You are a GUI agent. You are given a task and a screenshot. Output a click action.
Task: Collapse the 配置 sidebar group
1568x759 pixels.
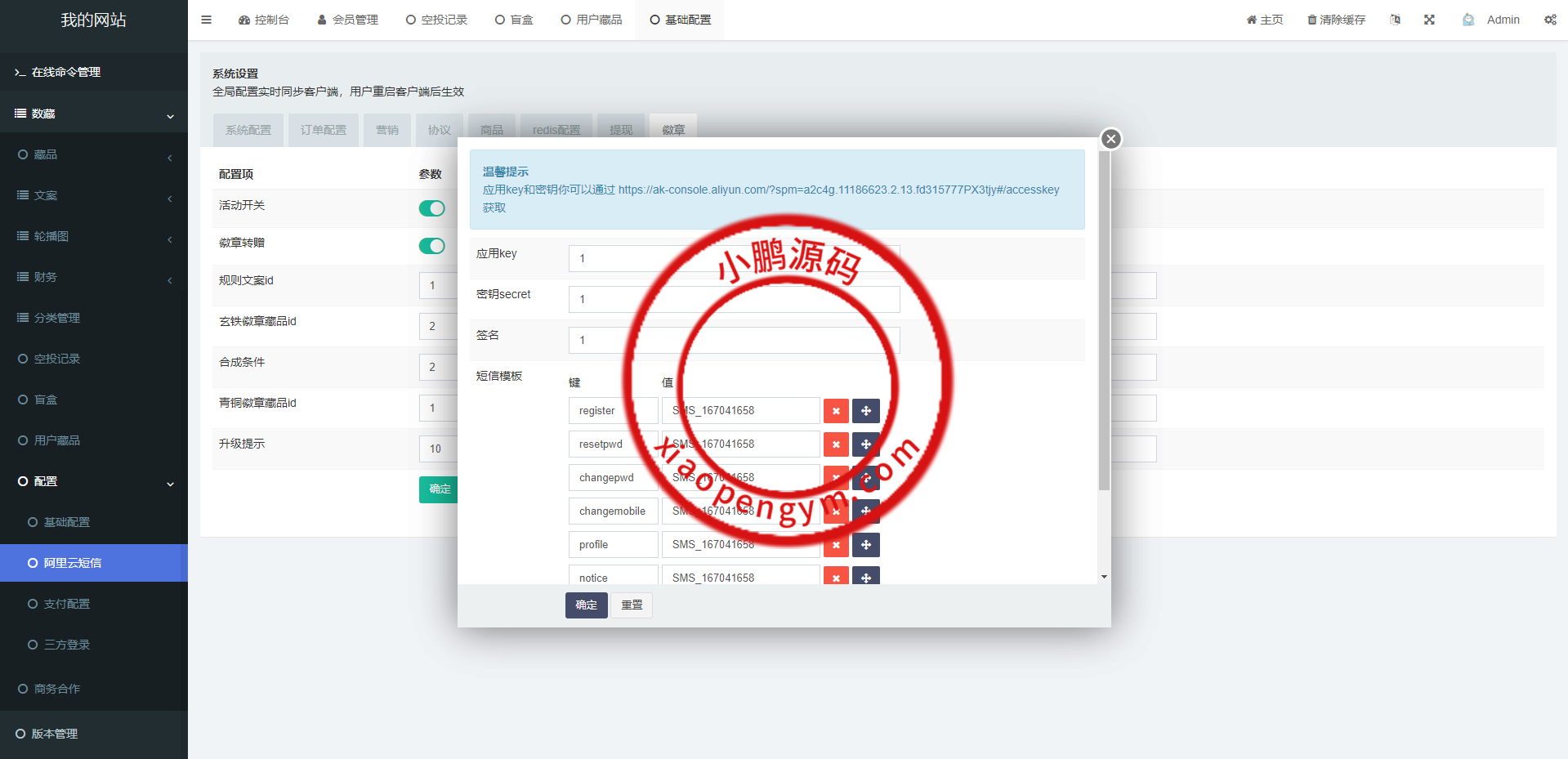(x=170, y=483)
